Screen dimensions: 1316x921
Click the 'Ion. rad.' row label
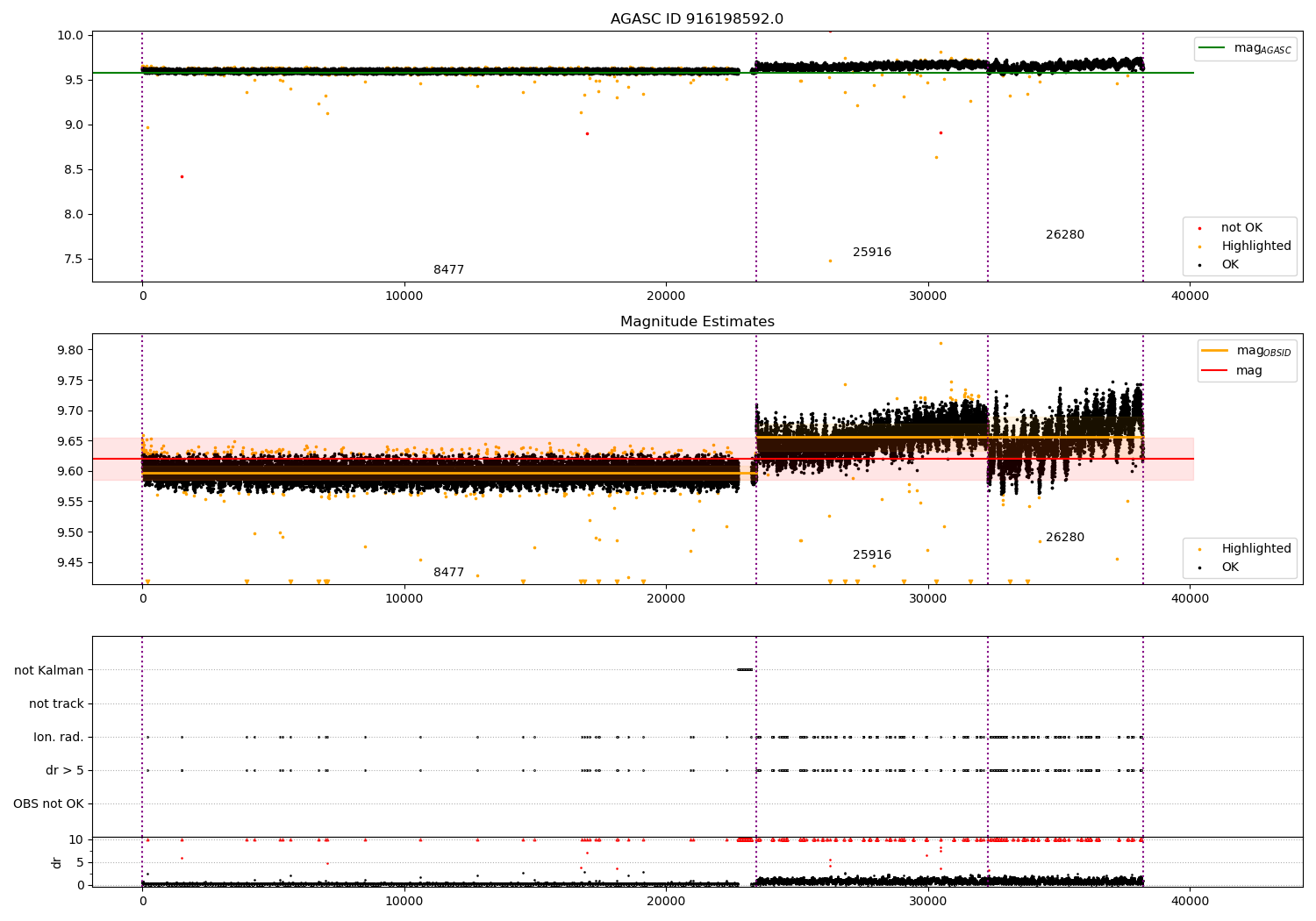point(59,738)
